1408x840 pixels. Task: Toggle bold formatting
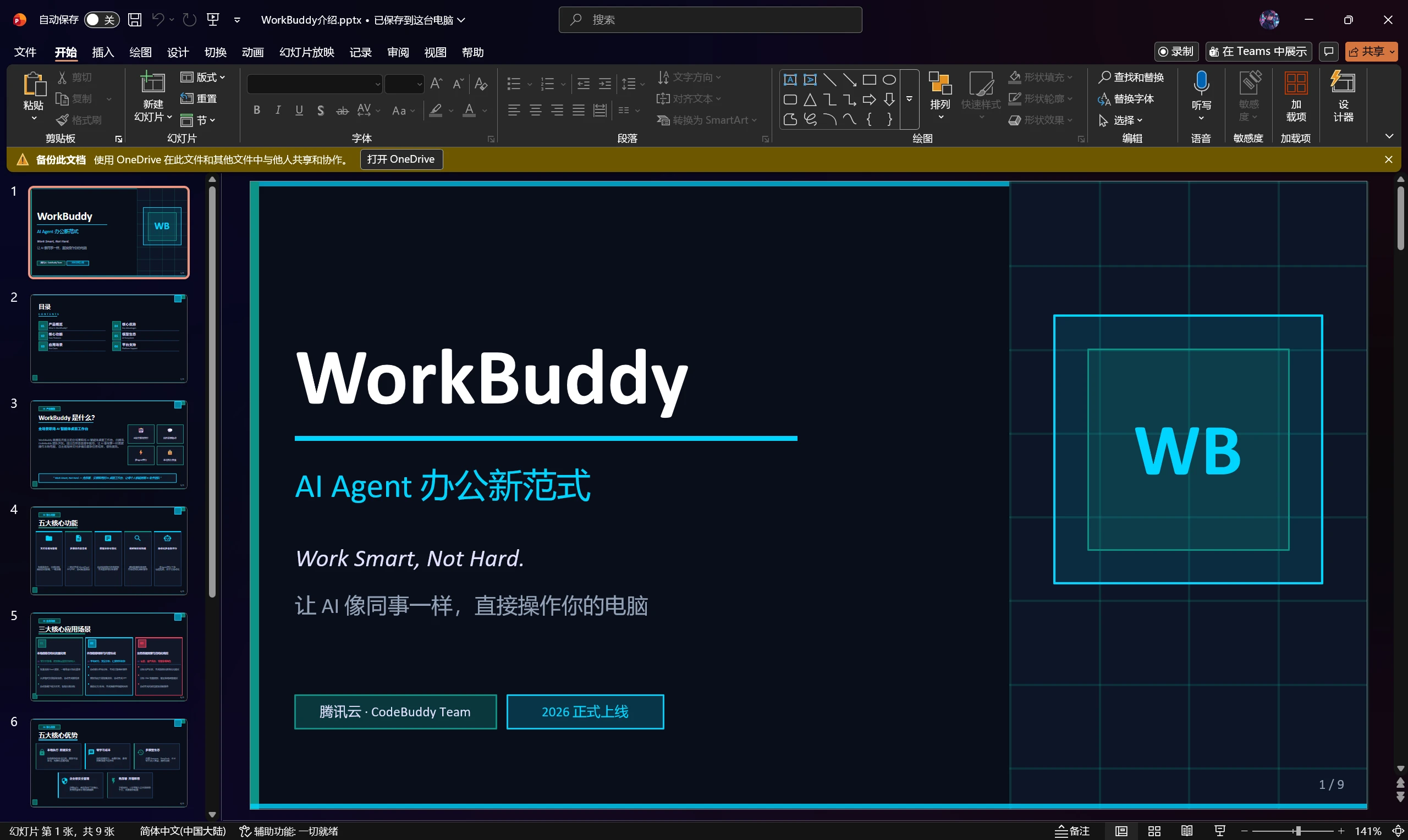[x=256, y=110]
